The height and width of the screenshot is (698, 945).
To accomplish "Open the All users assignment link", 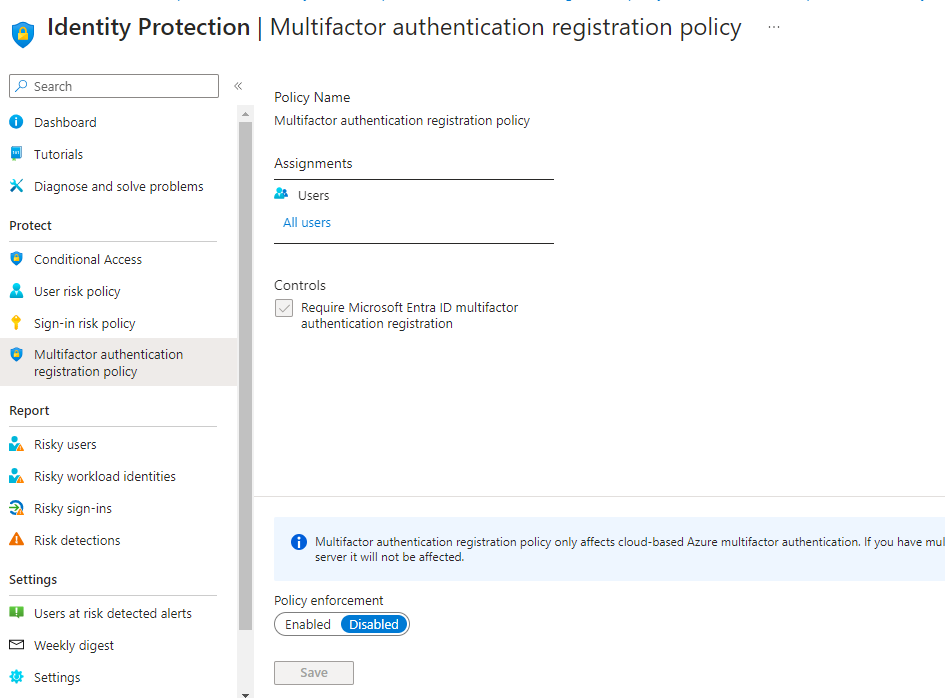I will click(x=307, y=222).
